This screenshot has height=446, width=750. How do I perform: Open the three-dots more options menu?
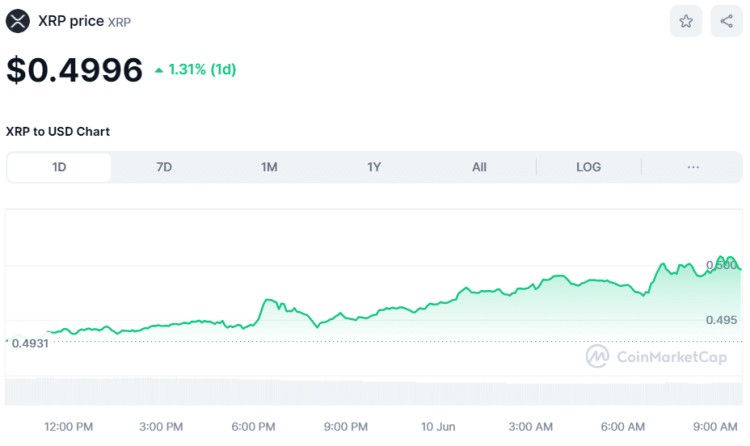pos(693,167)
